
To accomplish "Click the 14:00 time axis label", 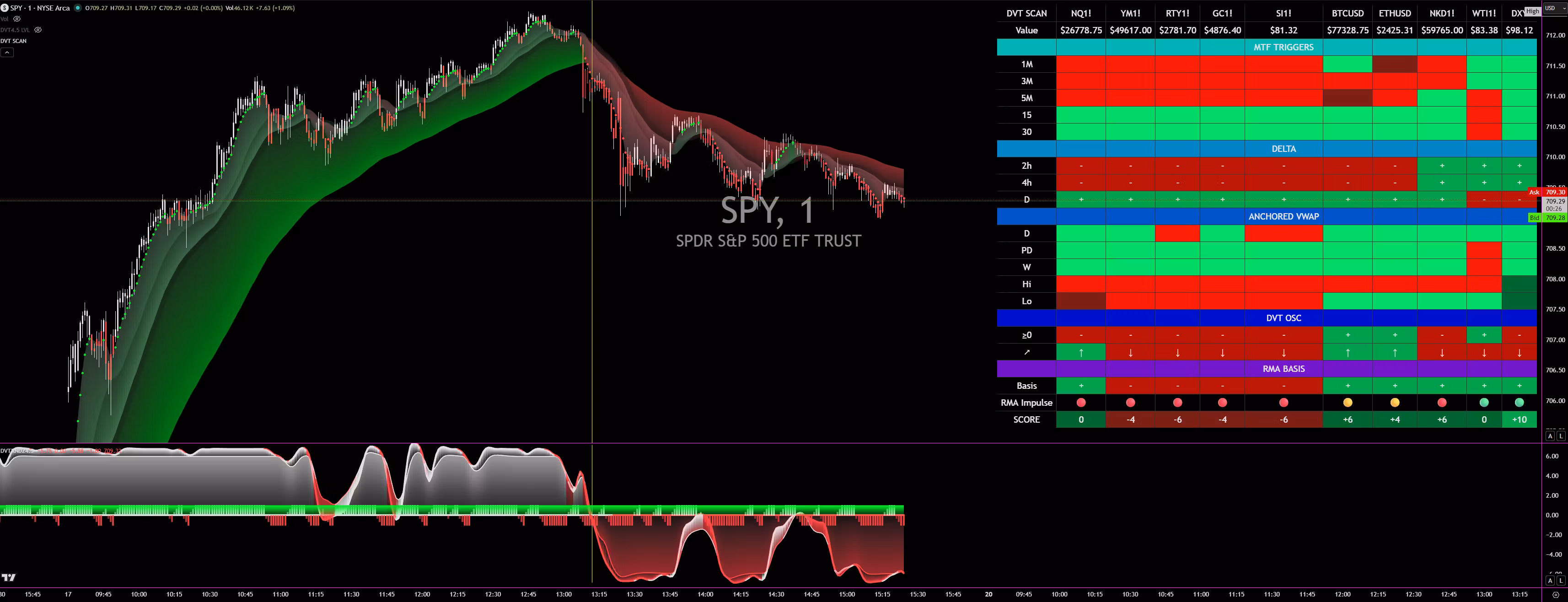I will (705, 594).
